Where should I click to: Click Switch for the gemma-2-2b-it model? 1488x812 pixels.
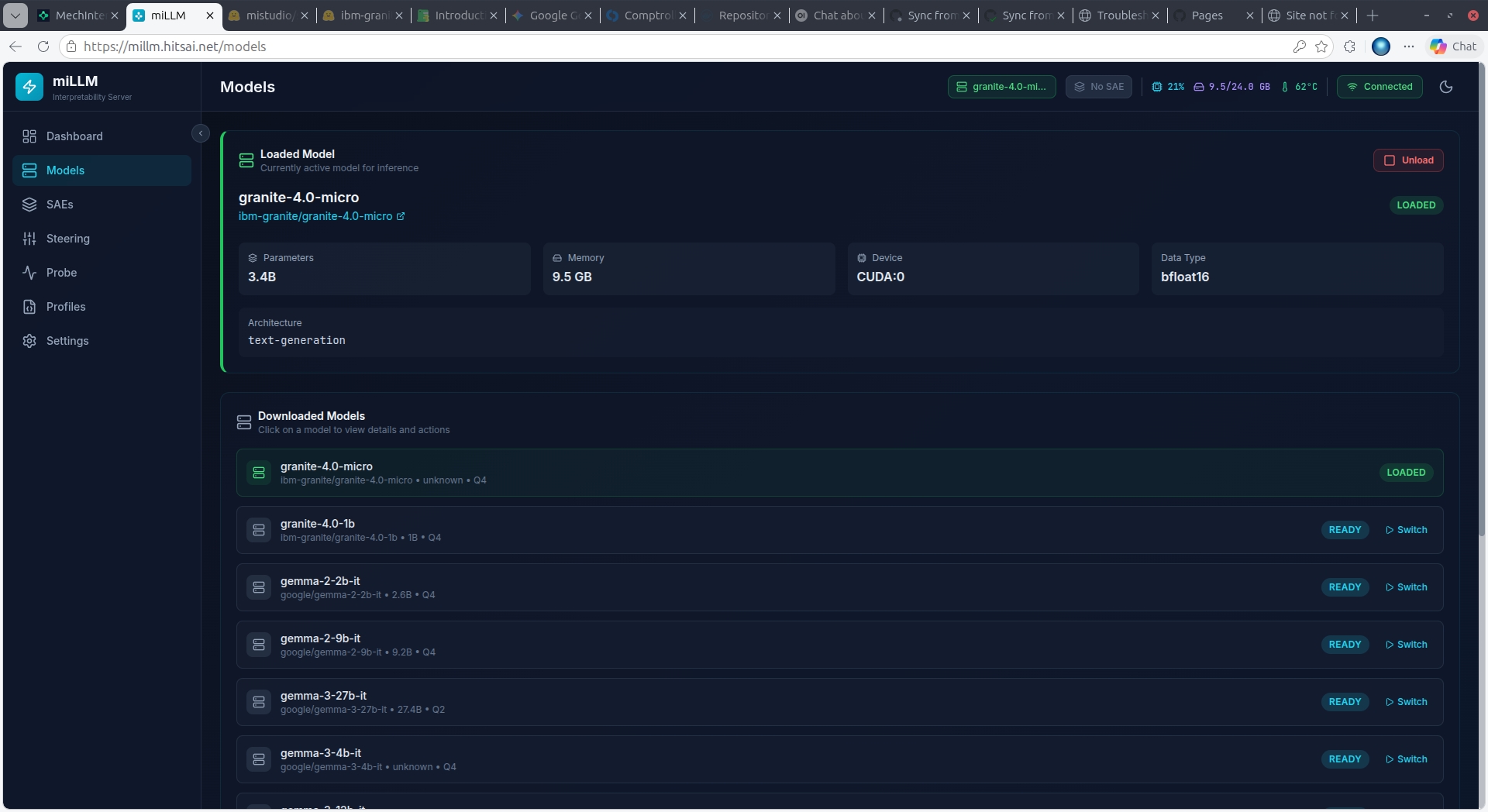[x=1406, y=587]
